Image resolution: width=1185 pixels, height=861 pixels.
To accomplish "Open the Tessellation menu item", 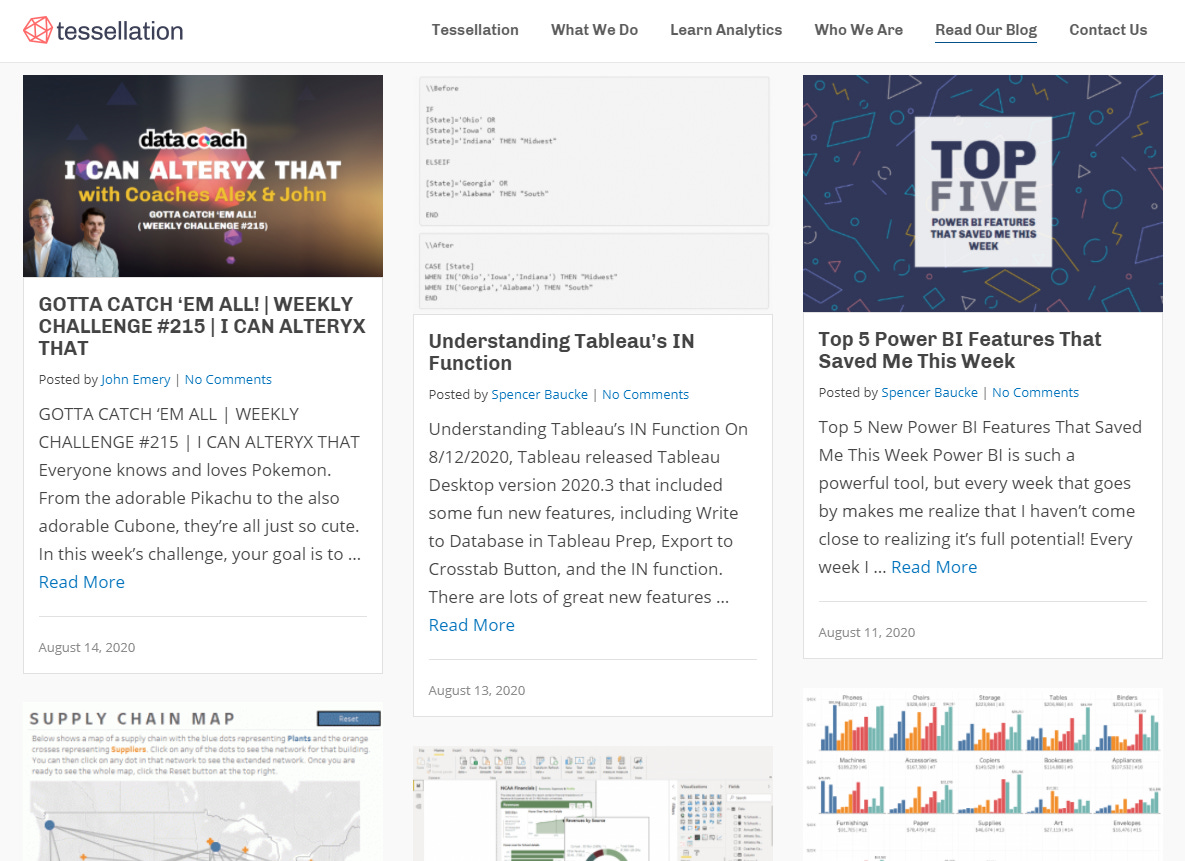I will coord(475,30).
